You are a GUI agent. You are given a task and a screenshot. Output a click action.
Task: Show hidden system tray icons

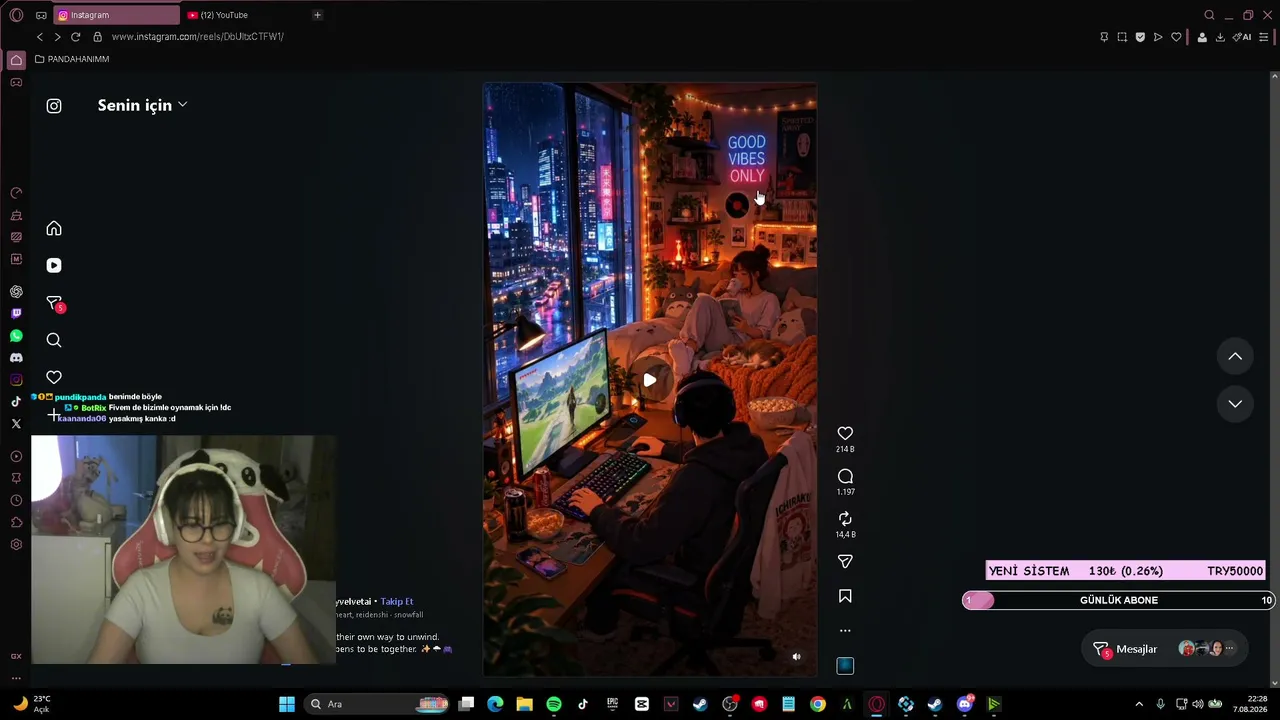pyautogui.click(x=1139, y=704)
